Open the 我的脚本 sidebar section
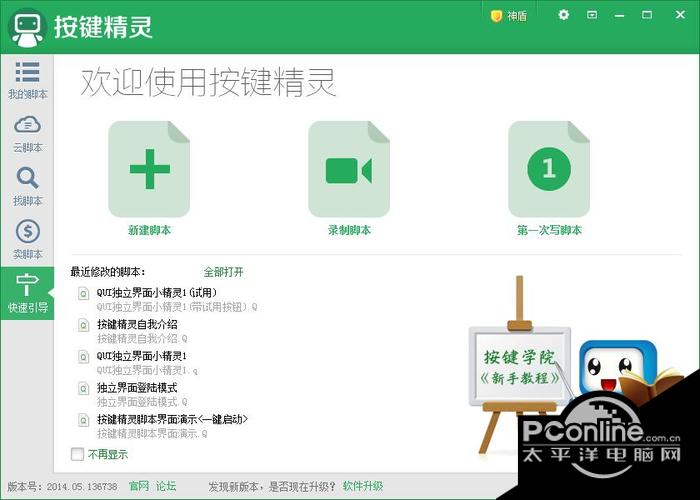Viewport: 700px width, 500px height. (27, 80)
